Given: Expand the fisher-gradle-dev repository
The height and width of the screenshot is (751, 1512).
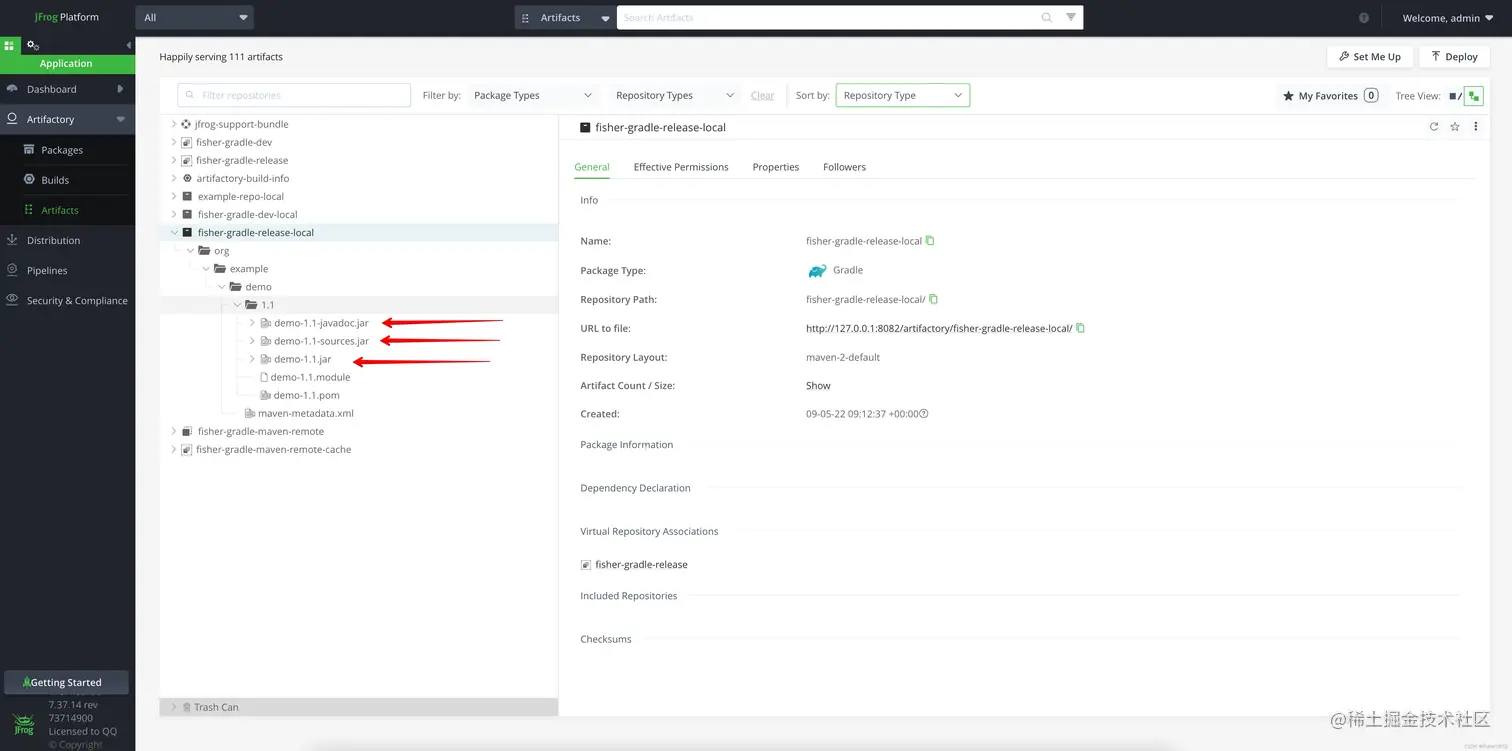Looking at the screenshot, I should [174, 142].
